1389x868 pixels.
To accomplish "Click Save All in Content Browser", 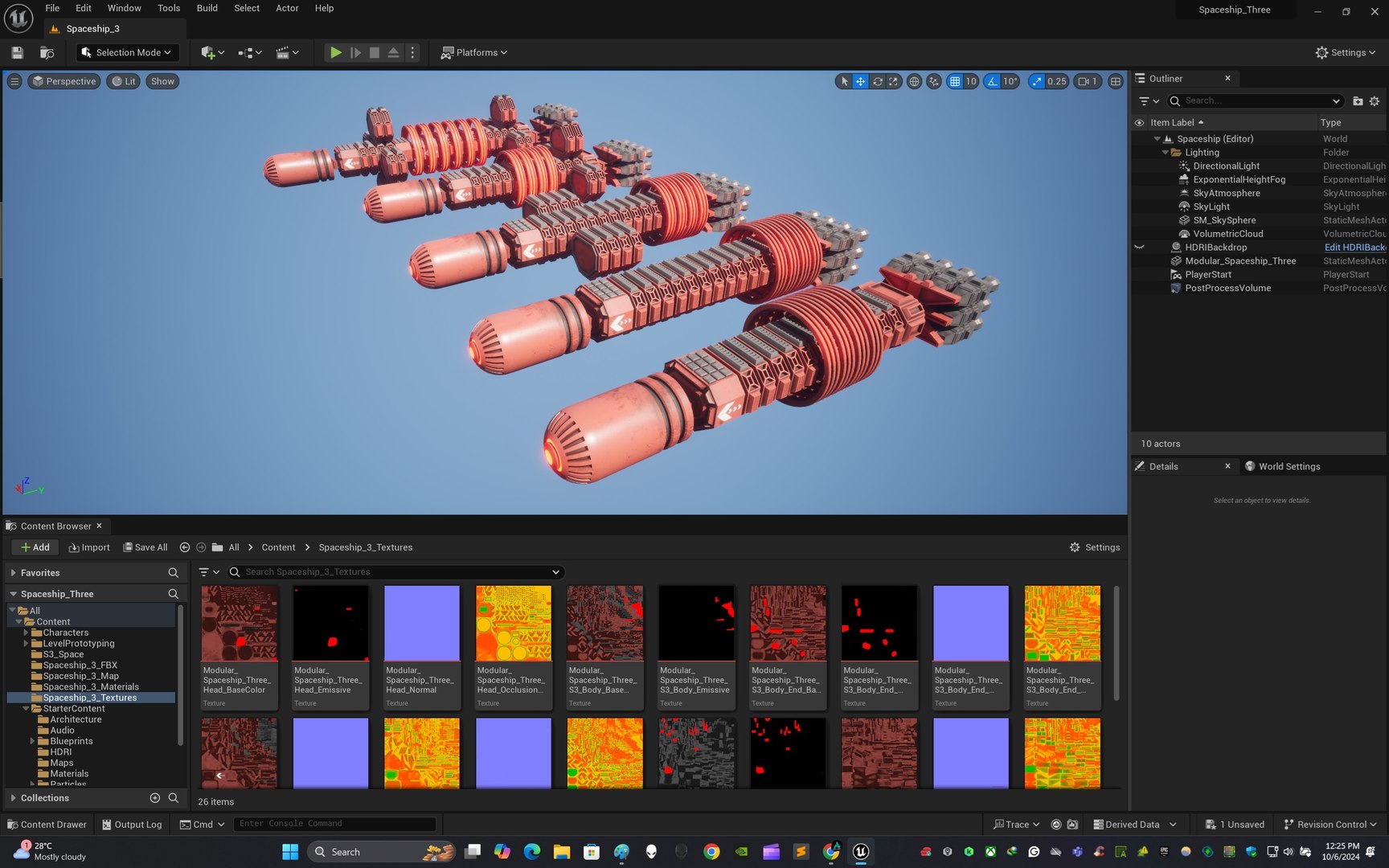I will pyautogui.click(x=145, y=547).
